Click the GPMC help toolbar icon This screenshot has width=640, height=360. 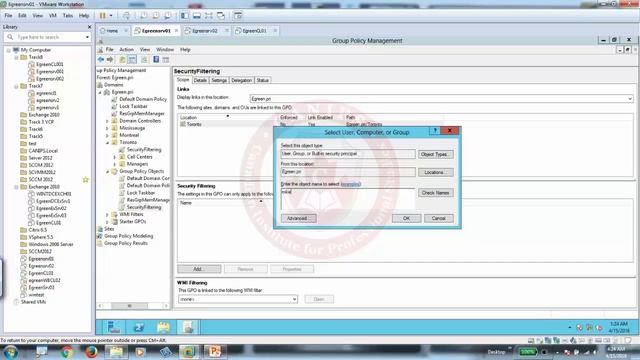[x=156, y=60]
